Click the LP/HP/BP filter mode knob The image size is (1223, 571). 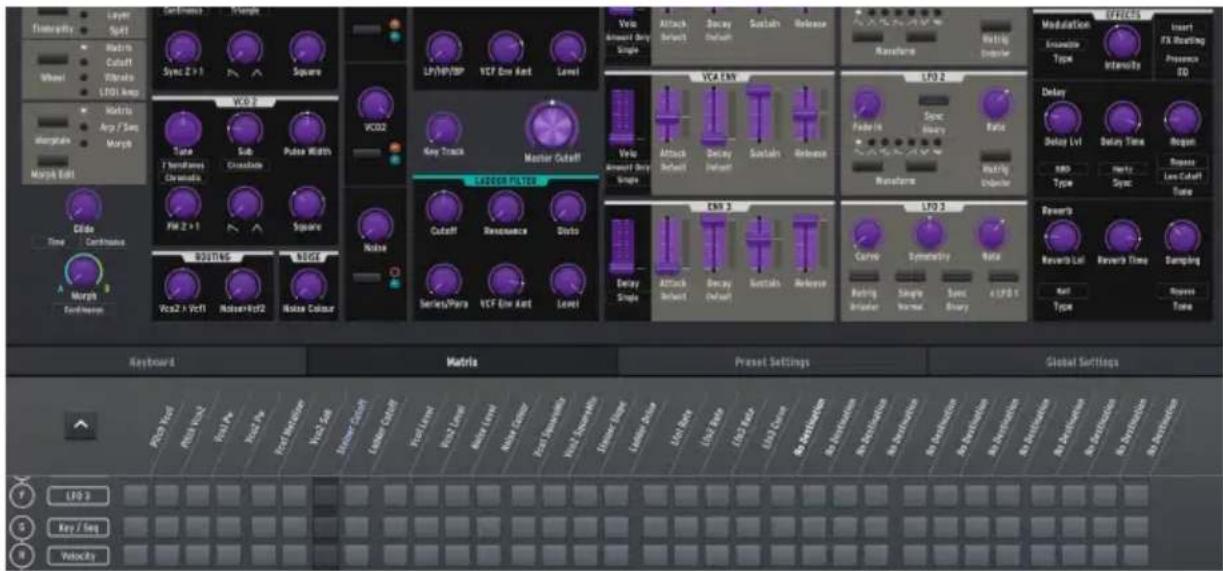(443, 47)
